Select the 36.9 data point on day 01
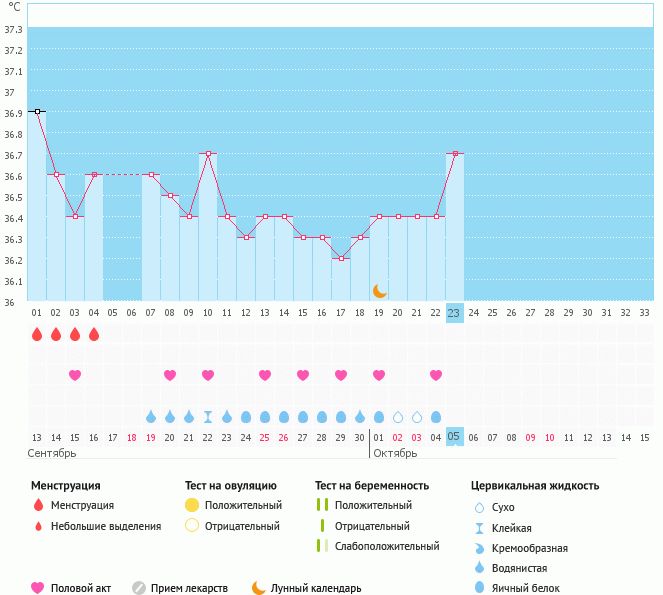 (x=37, y=112)
